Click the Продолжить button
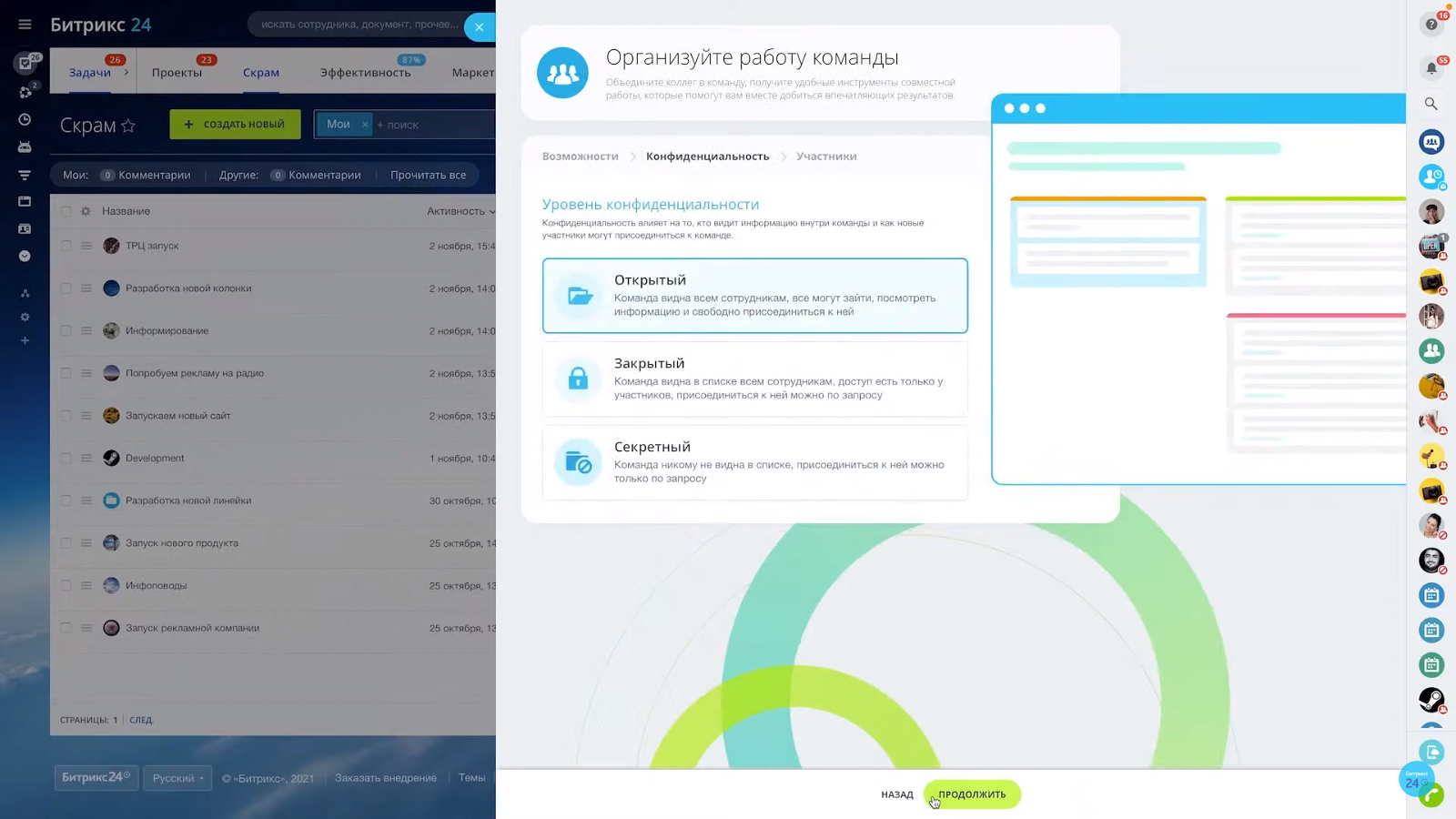This screenshot has width=1456, height=819. point(972,794)
